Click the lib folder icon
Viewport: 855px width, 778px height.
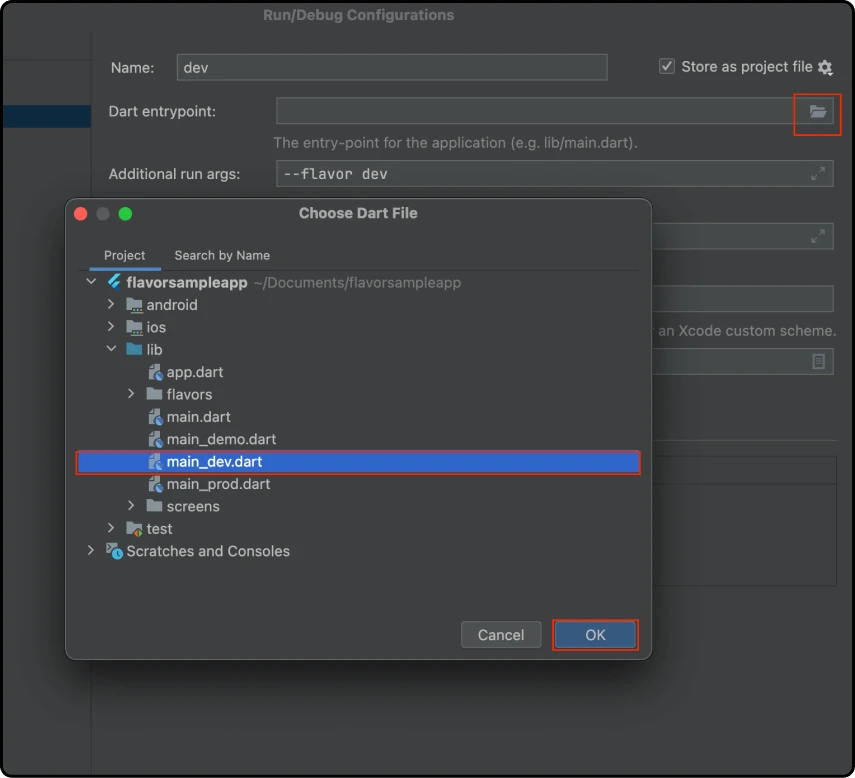[x=135, y=349]
